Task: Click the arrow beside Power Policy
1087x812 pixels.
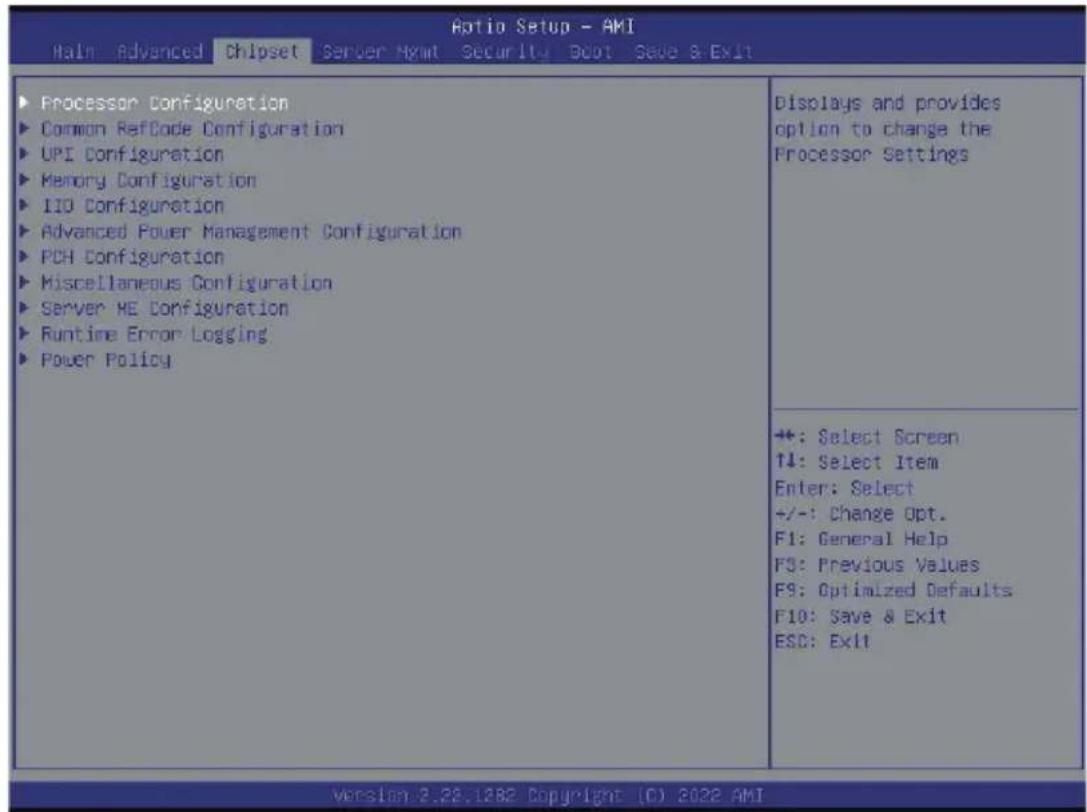Action: point(24,359)
